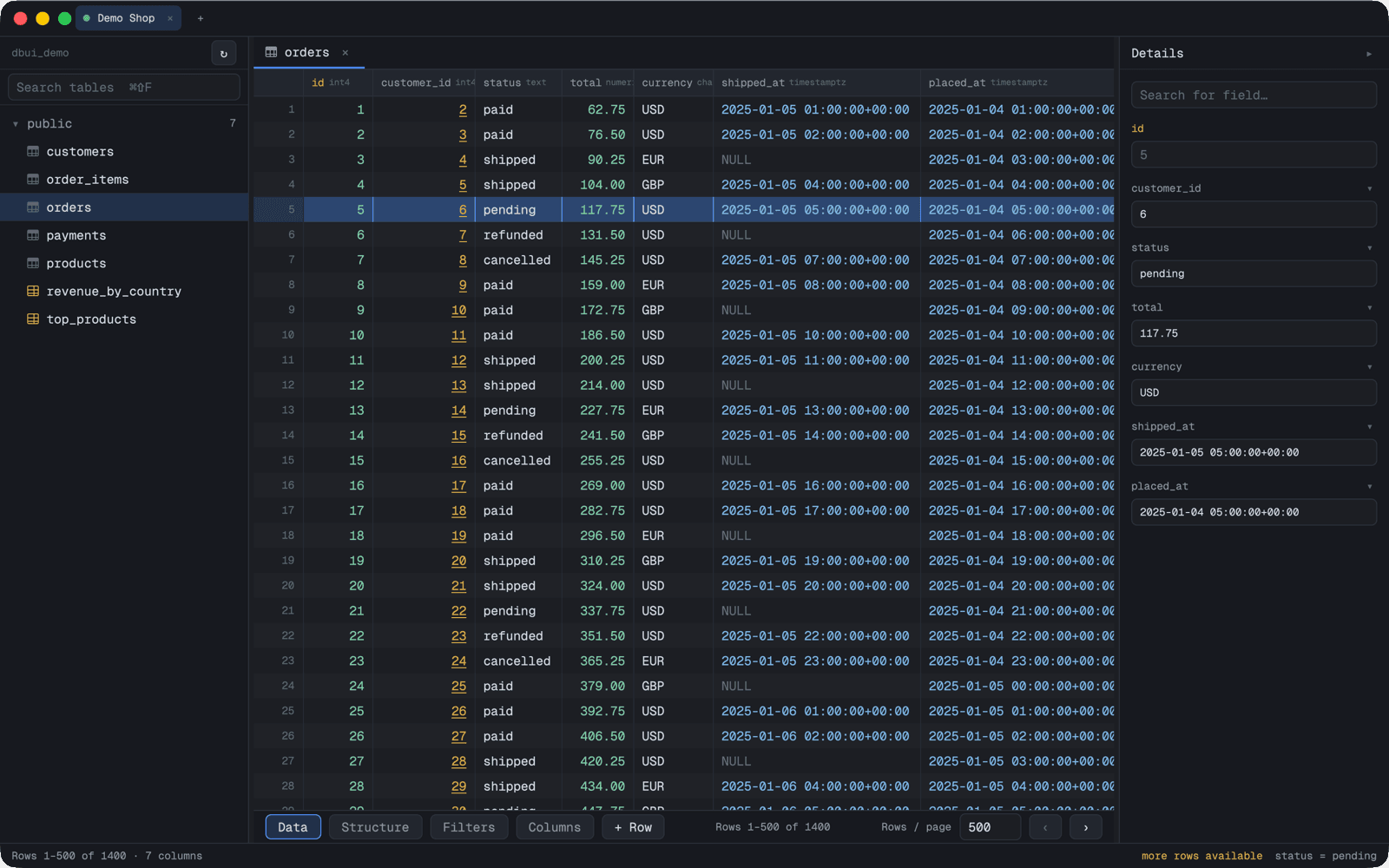Click the top_products view icon
The image size is (1389, 868).
pos(33,319)
